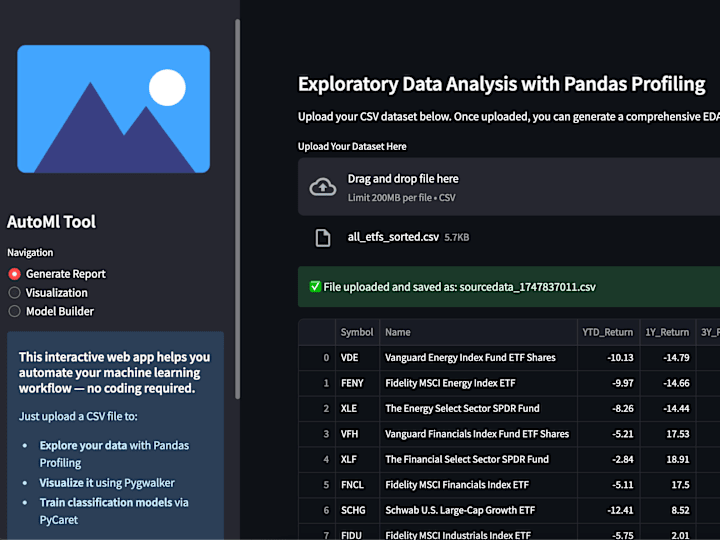Viewport: 720px width, 540px height.
Task: Click the sidebar landscape image thumbnail
Action: coord(113,109)
